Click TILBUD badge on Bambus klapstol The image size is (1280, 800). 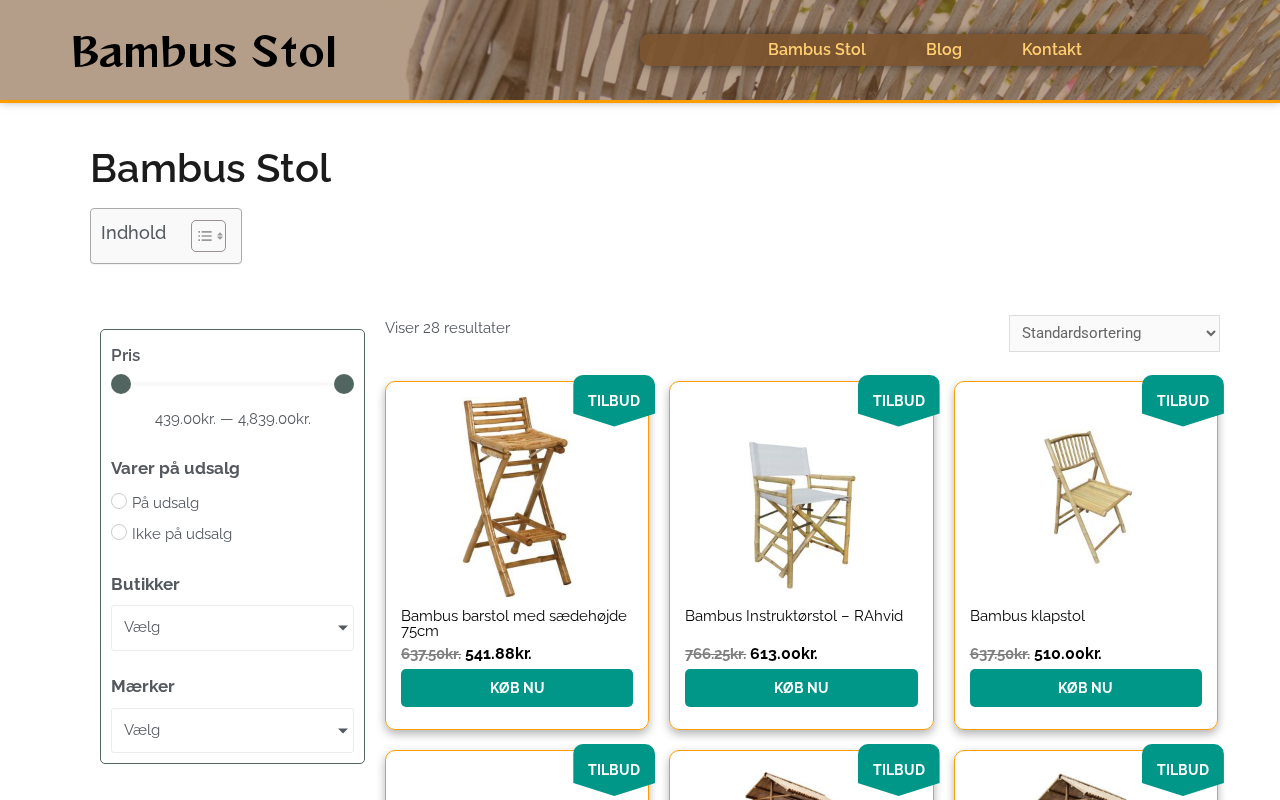tap(1182, 400)
